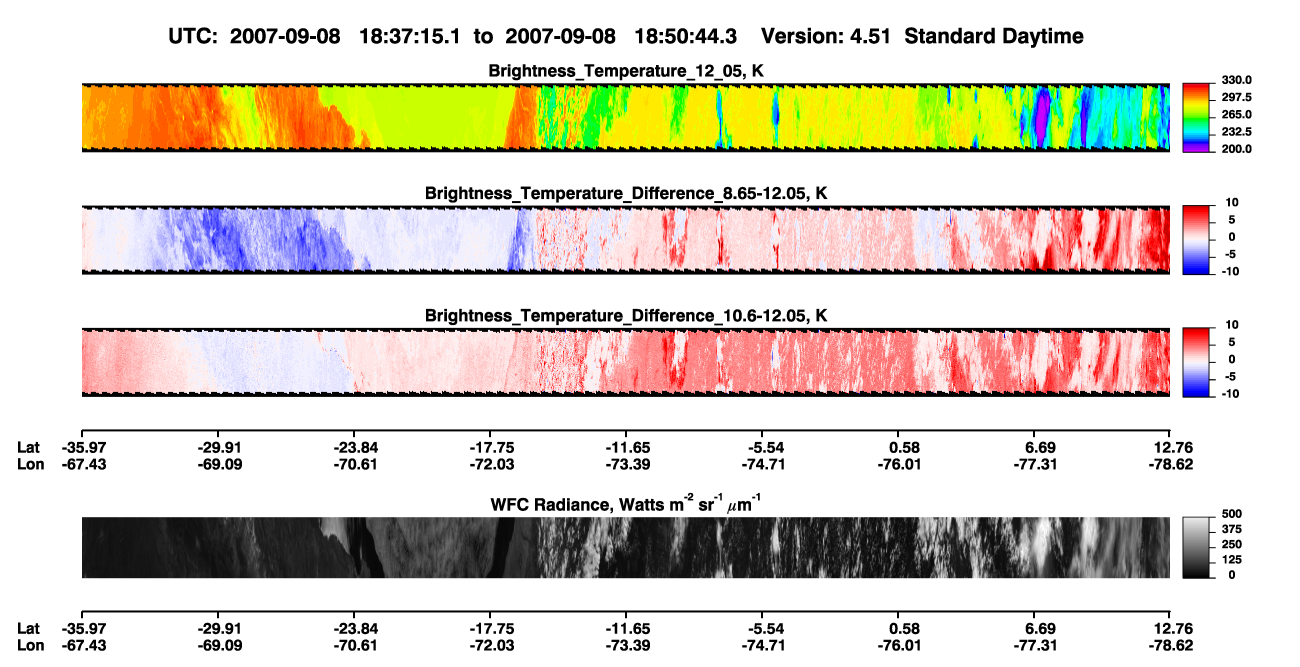Click Lon -69.09 under the WFC Radiance panel
Viewport: 1300px width, 667px height.
tap(219, 645)
